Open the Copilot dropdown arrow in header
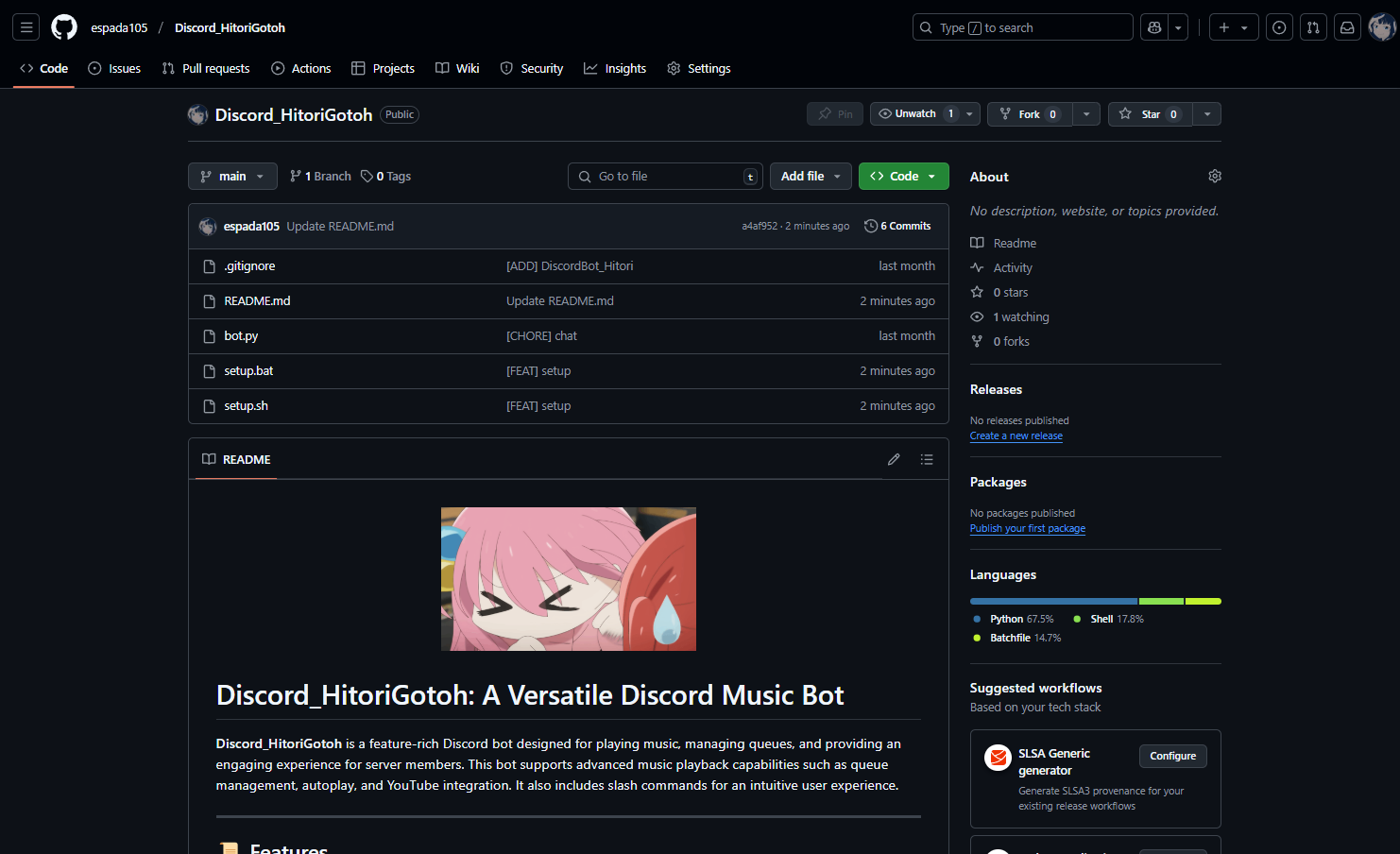The image size is (1400, 854). pyautogui.click(x=1178, y=27)
